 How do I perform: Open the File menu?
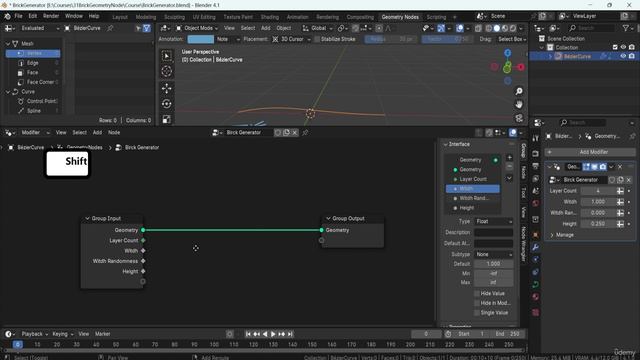18,16
